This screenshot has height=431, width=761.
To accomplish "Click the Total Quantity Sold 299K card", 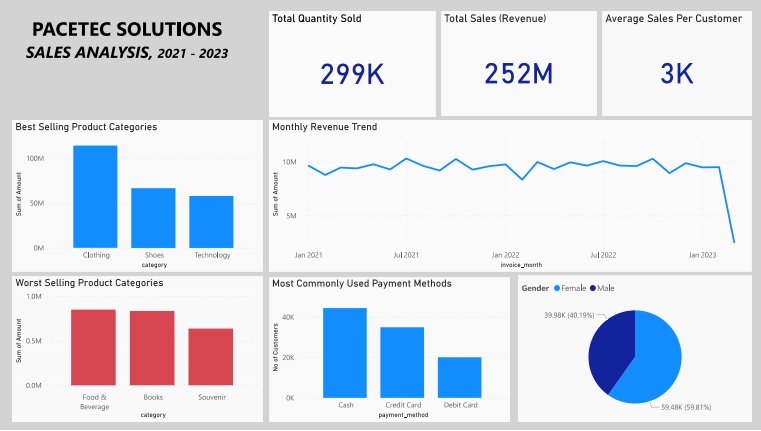I will pos(352,64).
